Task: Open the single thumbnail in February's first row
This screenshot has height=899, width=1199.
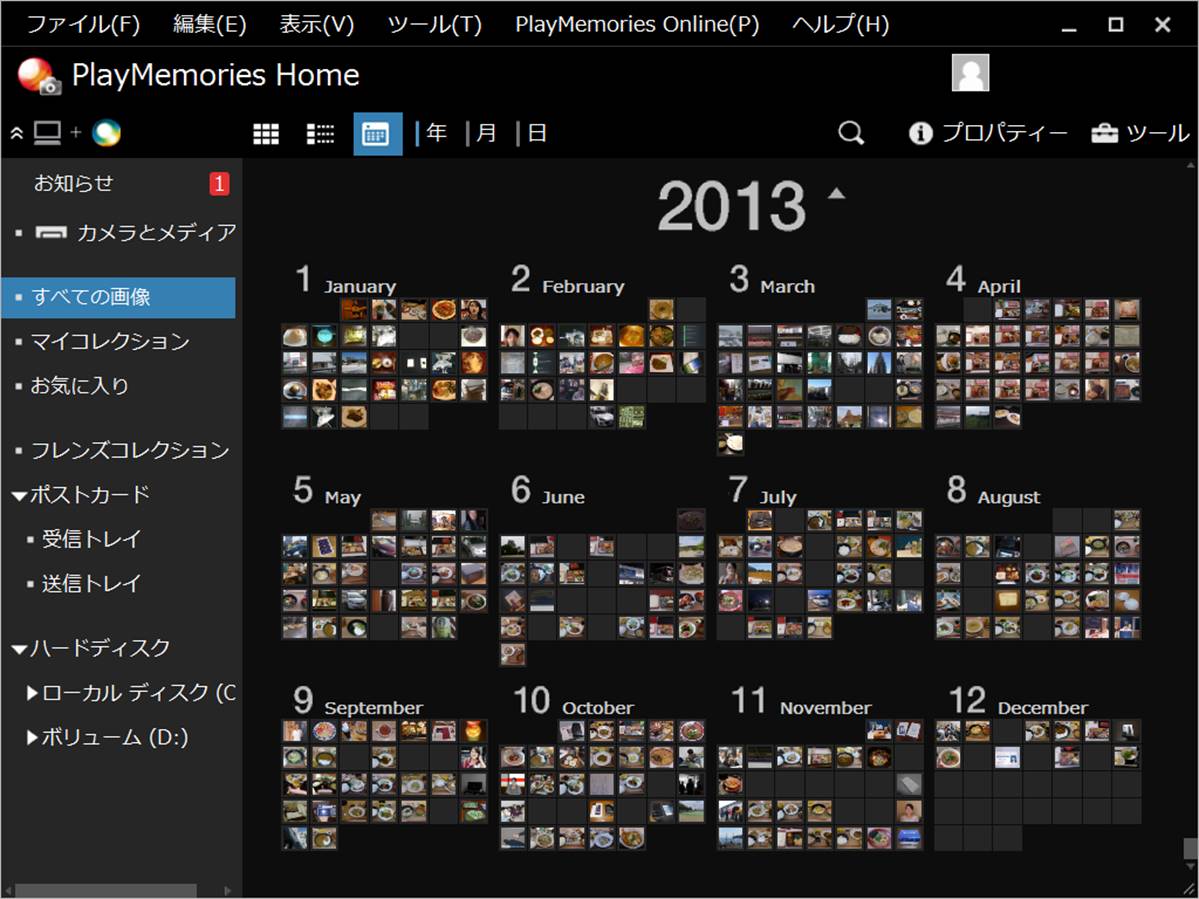Action: pos(661,309)
